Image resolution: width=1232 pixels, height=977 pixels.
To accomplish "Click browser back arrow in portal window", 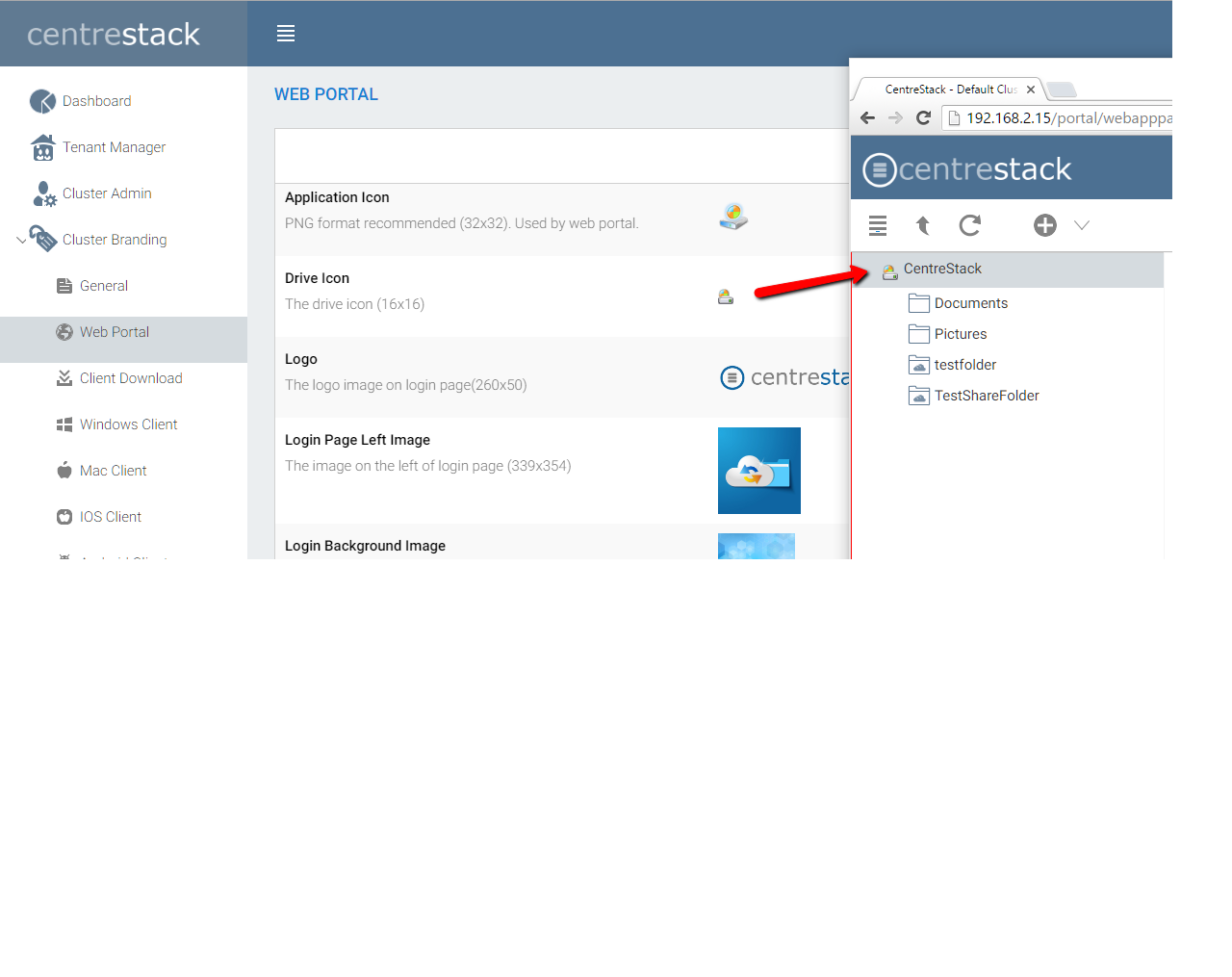I will pyautogui.click(x=867, y=117).
